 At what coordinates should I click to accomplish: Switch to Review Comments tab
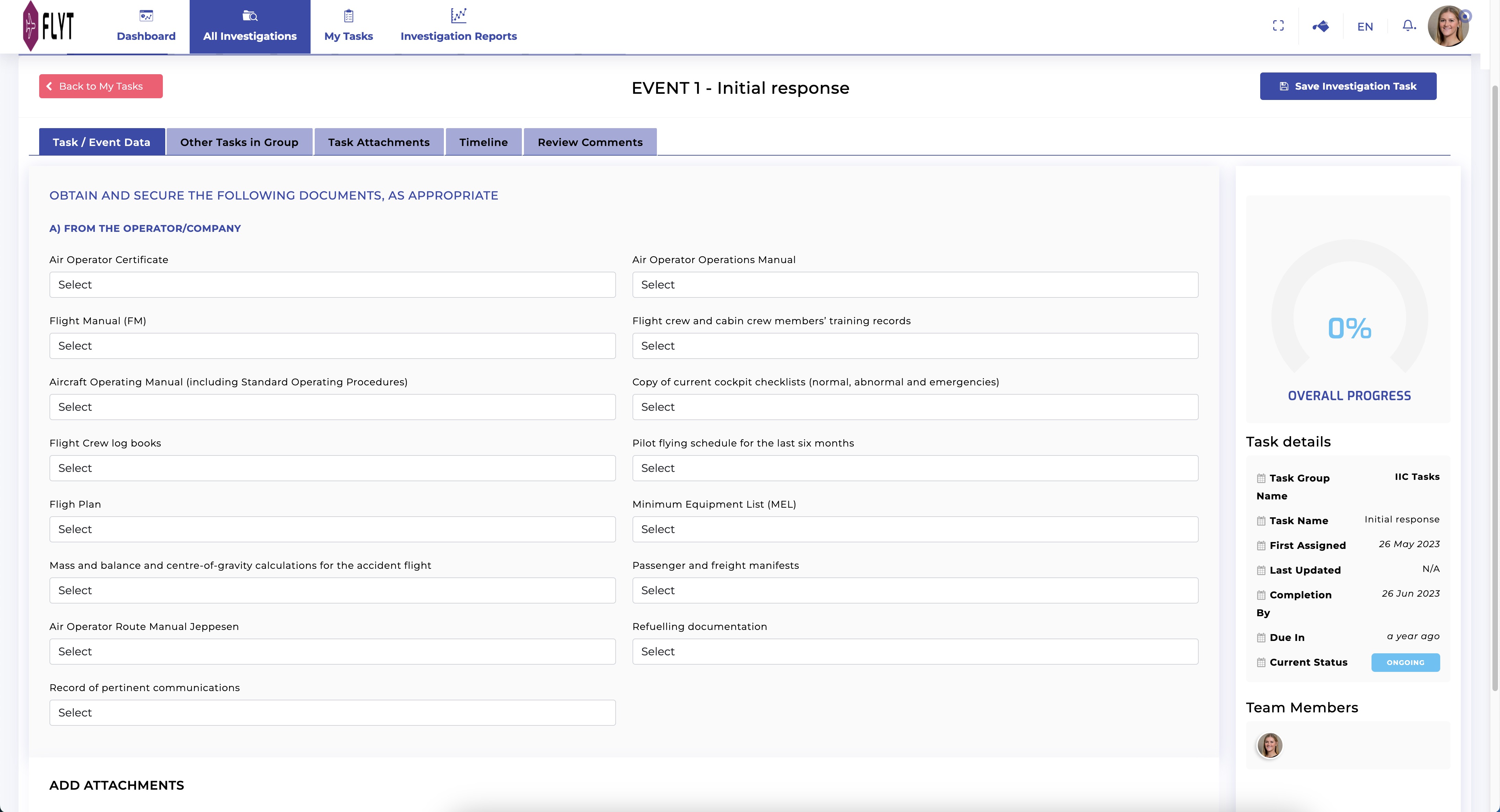point(590,142)
